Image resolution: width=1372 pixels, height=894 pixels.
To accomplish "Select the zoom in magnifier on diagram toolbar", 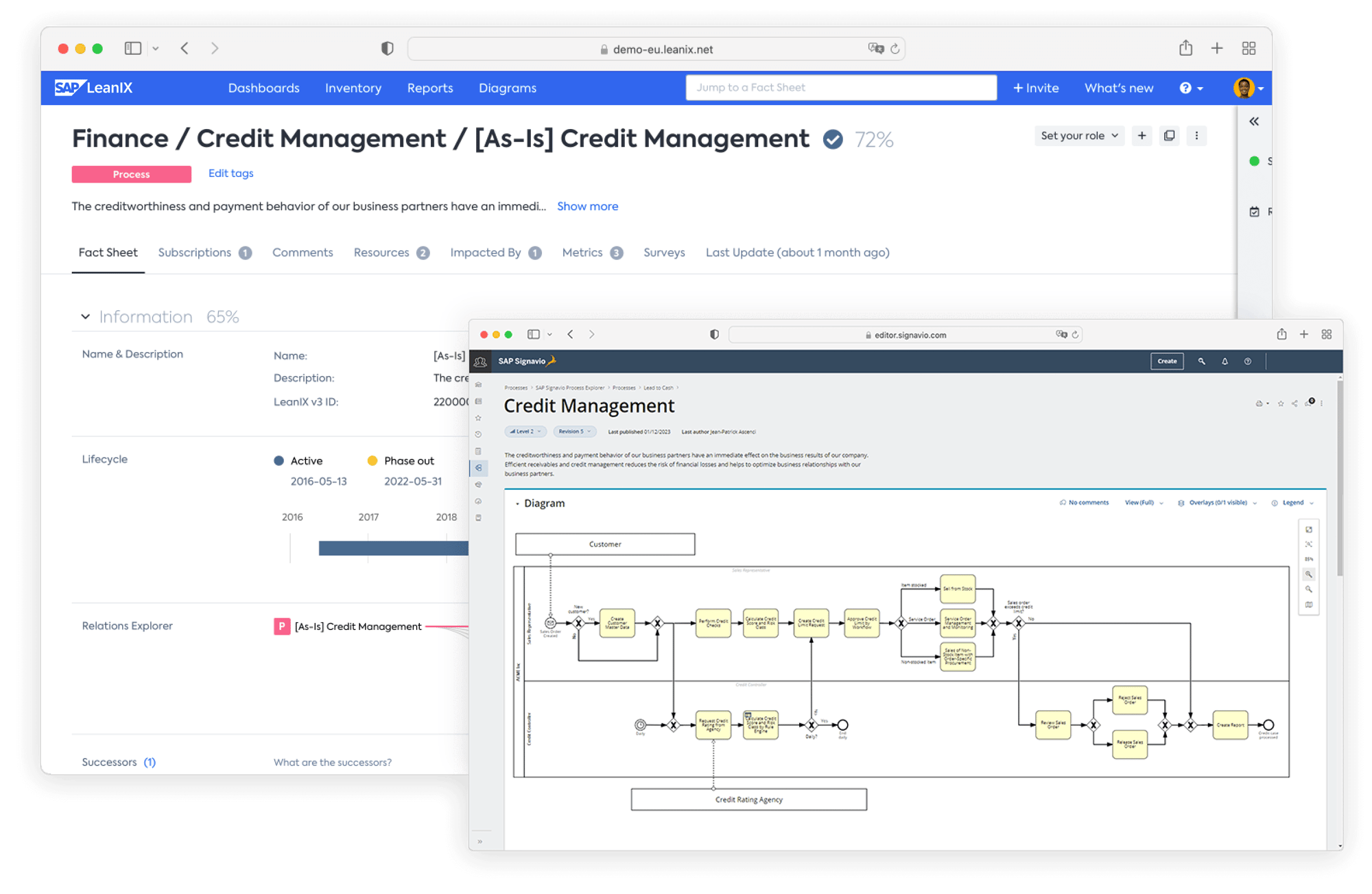I will click(x=1309, y=574).
